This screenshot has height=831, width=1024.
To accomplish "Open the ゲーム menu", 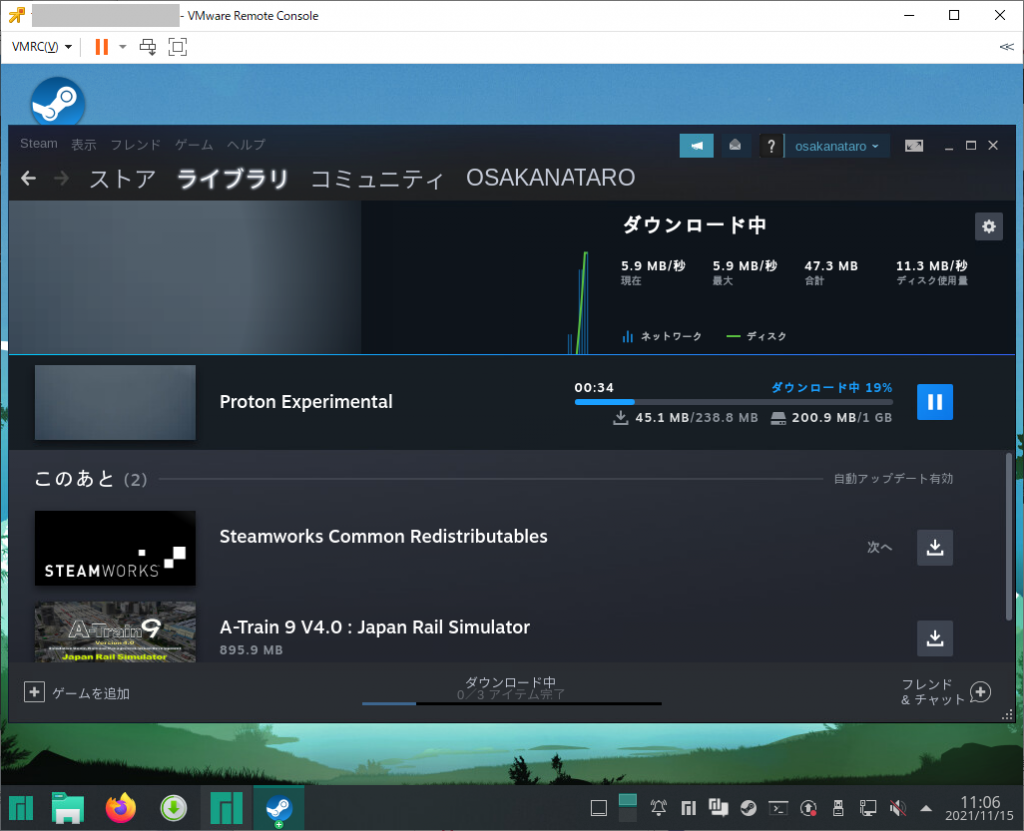I will pos(194,144).
